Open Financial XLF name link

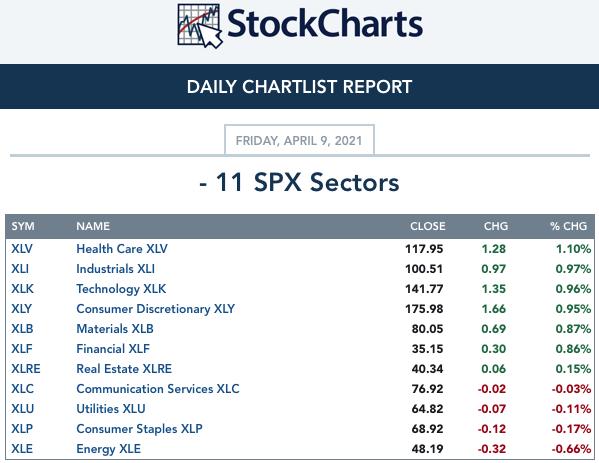click(x=113, y=348)
